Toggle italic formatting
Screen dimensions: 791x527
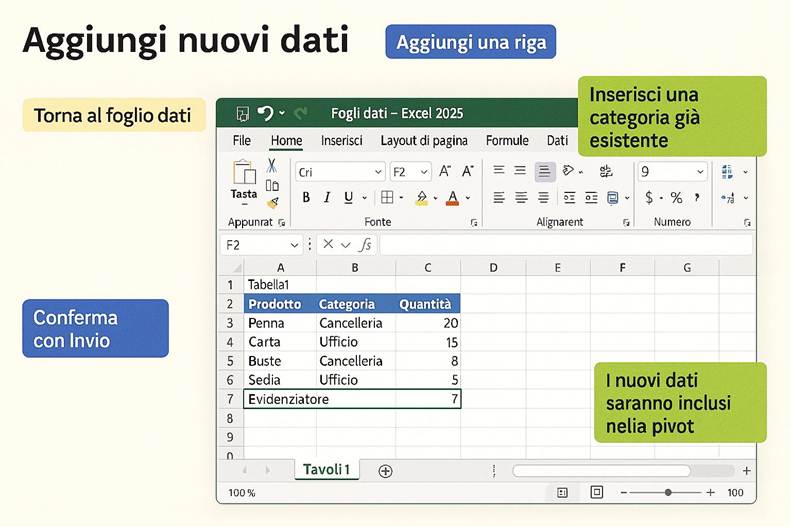pos(327,197)
